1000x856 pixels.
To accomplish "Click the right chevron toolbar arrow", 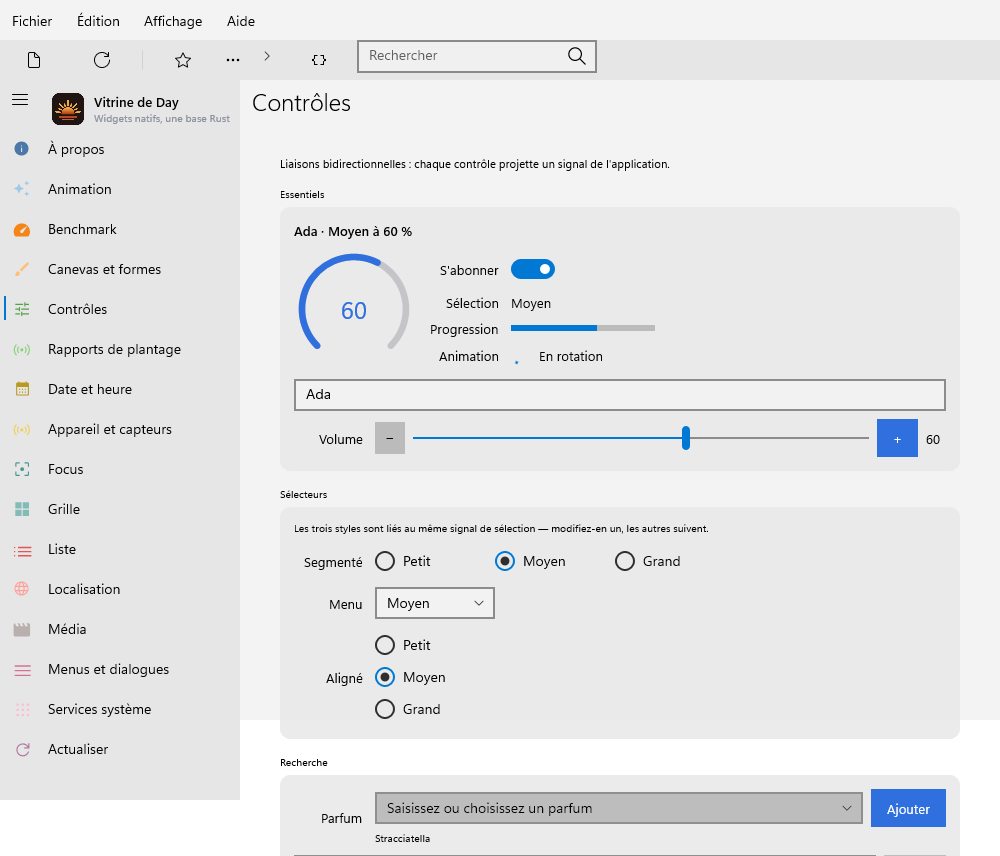I will [267, 56].
